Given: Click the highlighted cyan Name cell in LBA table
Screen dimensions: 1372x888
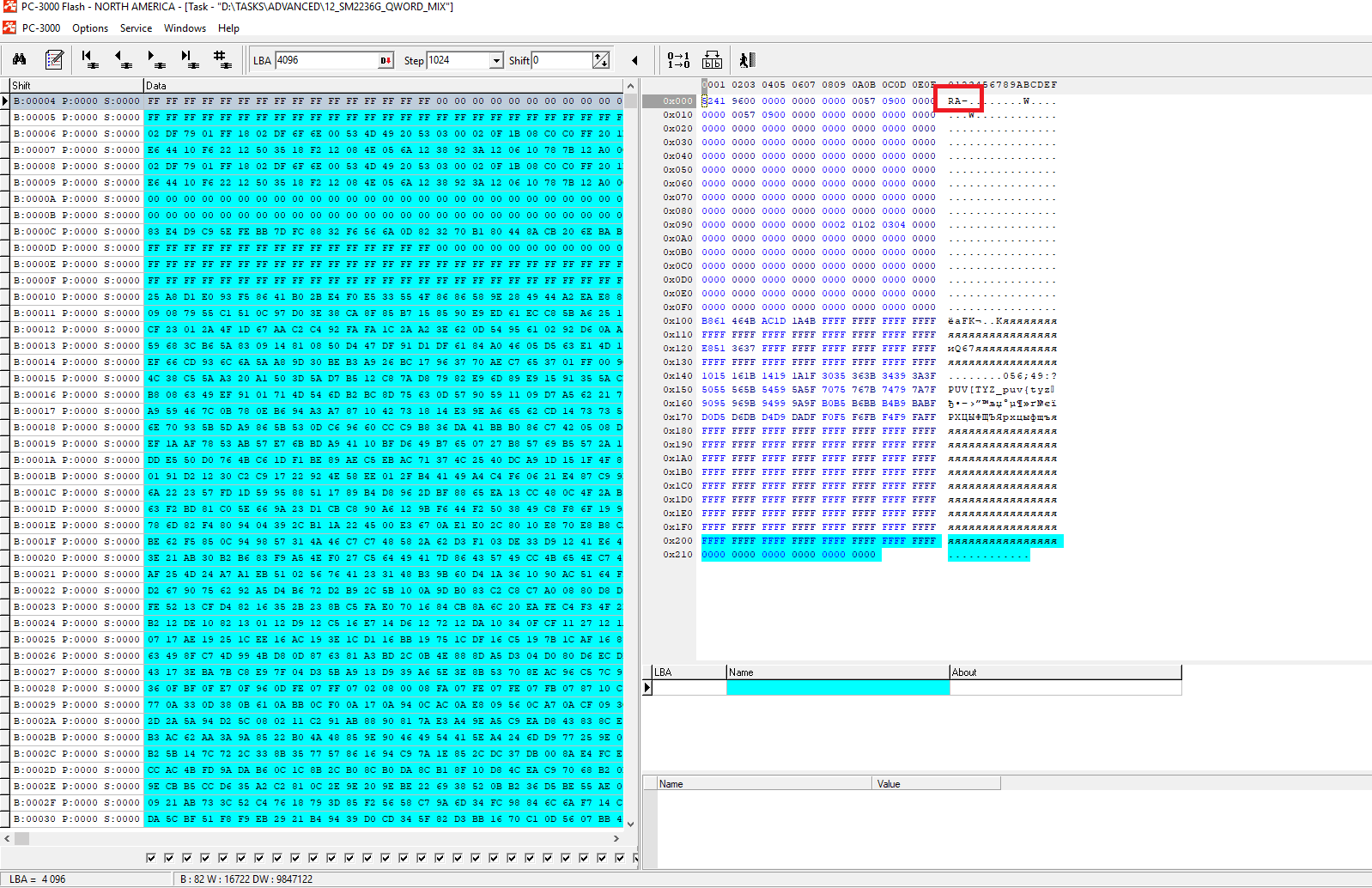Looking at the screenshot, I should tap(838, 687).
